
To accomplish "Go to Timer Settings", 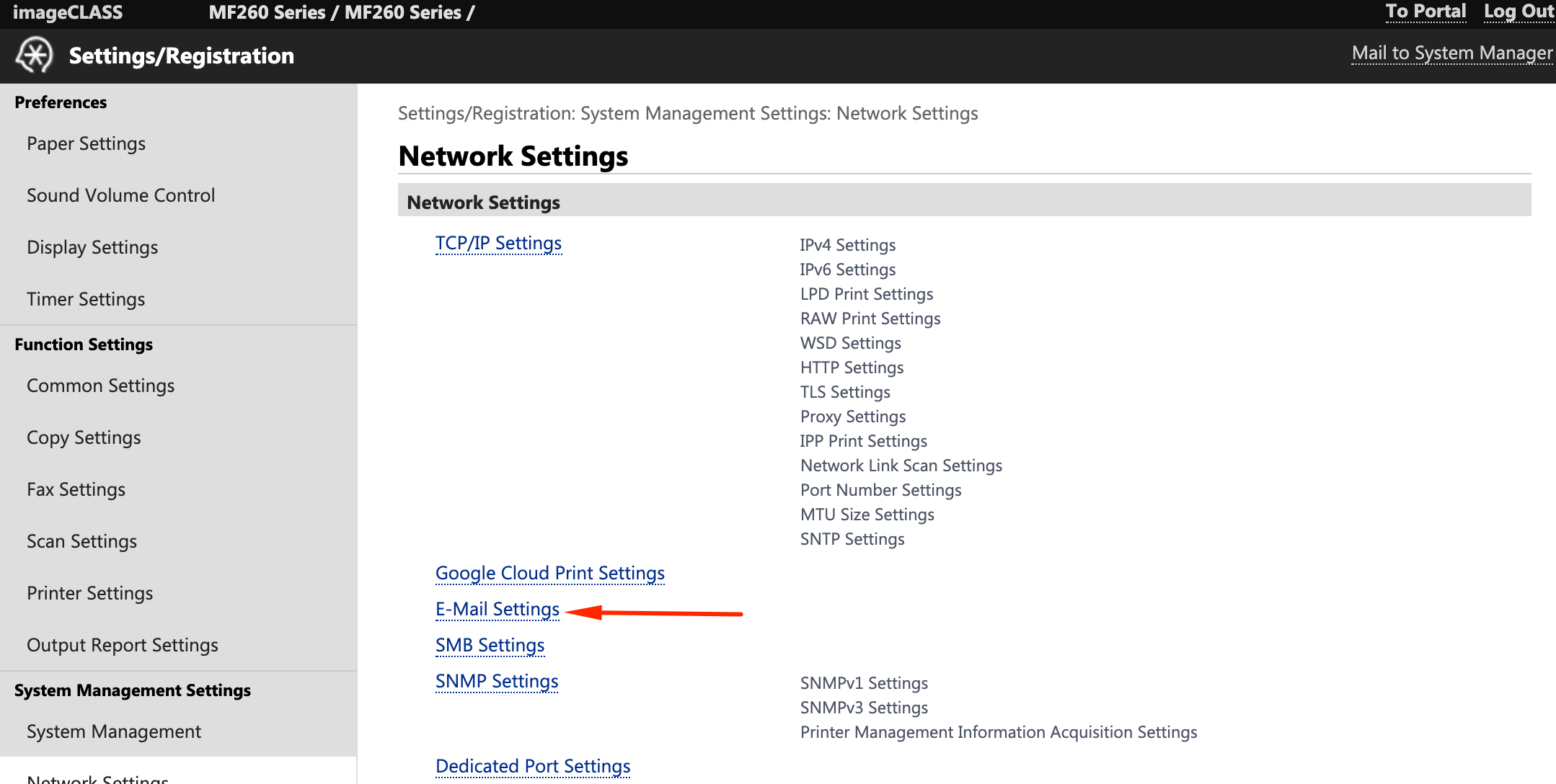I will pos(86,299).
